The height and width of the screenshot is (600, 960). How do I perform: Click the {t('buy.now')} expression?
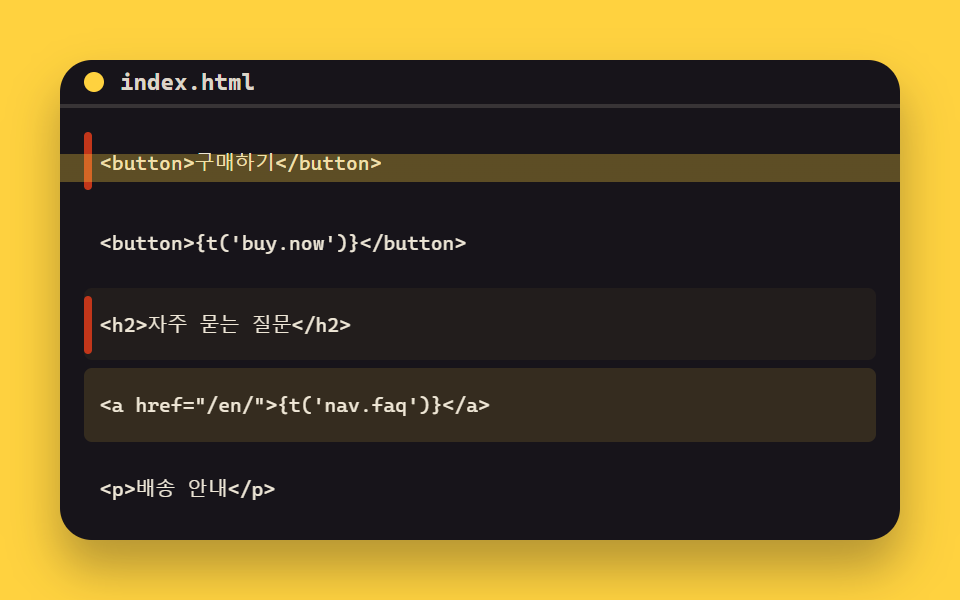click(277, 244)
